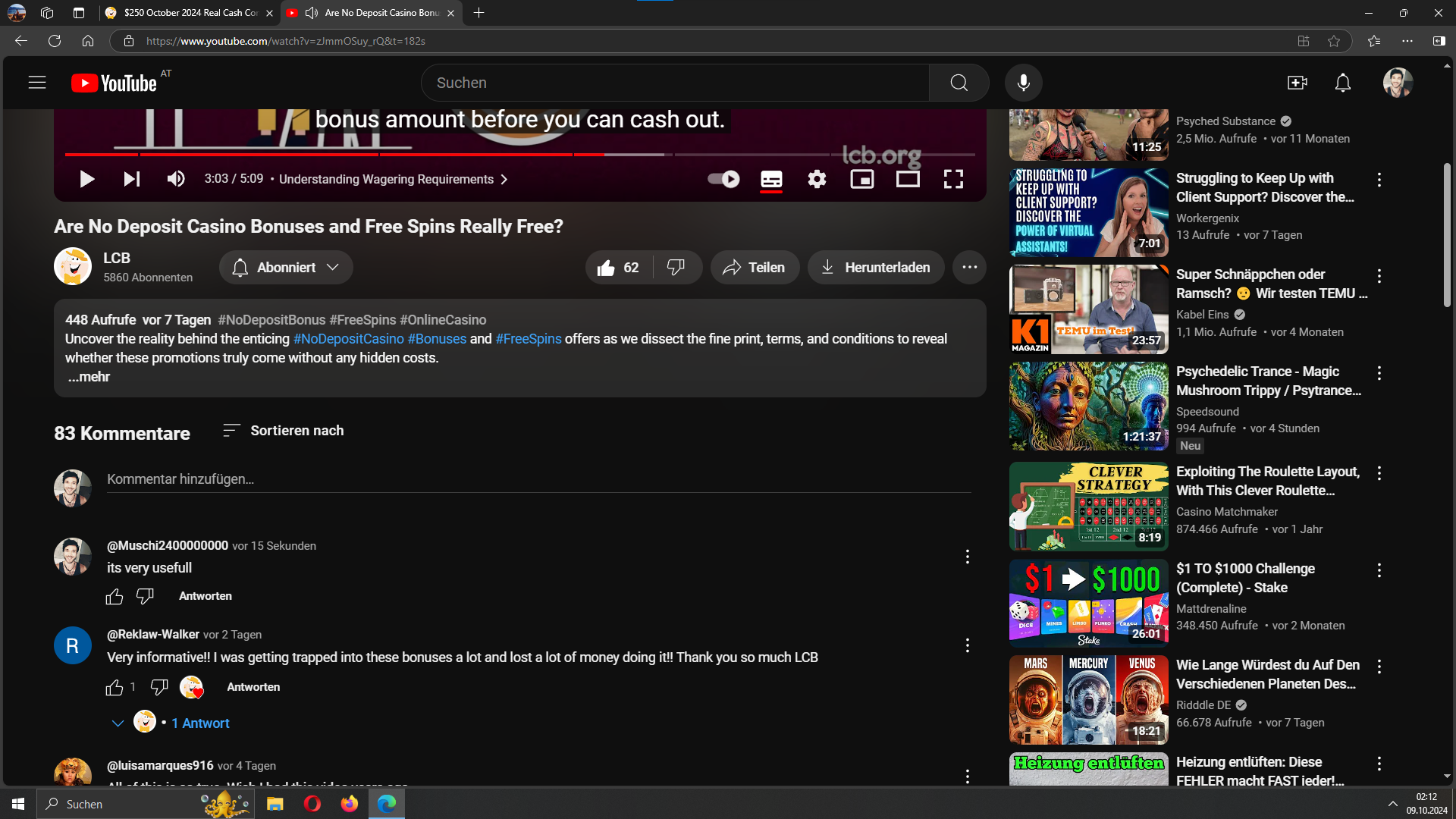Open the Abonniert subscription dropdown
The width and height of the screenshot is (1456, 819).
pos(286,268)
